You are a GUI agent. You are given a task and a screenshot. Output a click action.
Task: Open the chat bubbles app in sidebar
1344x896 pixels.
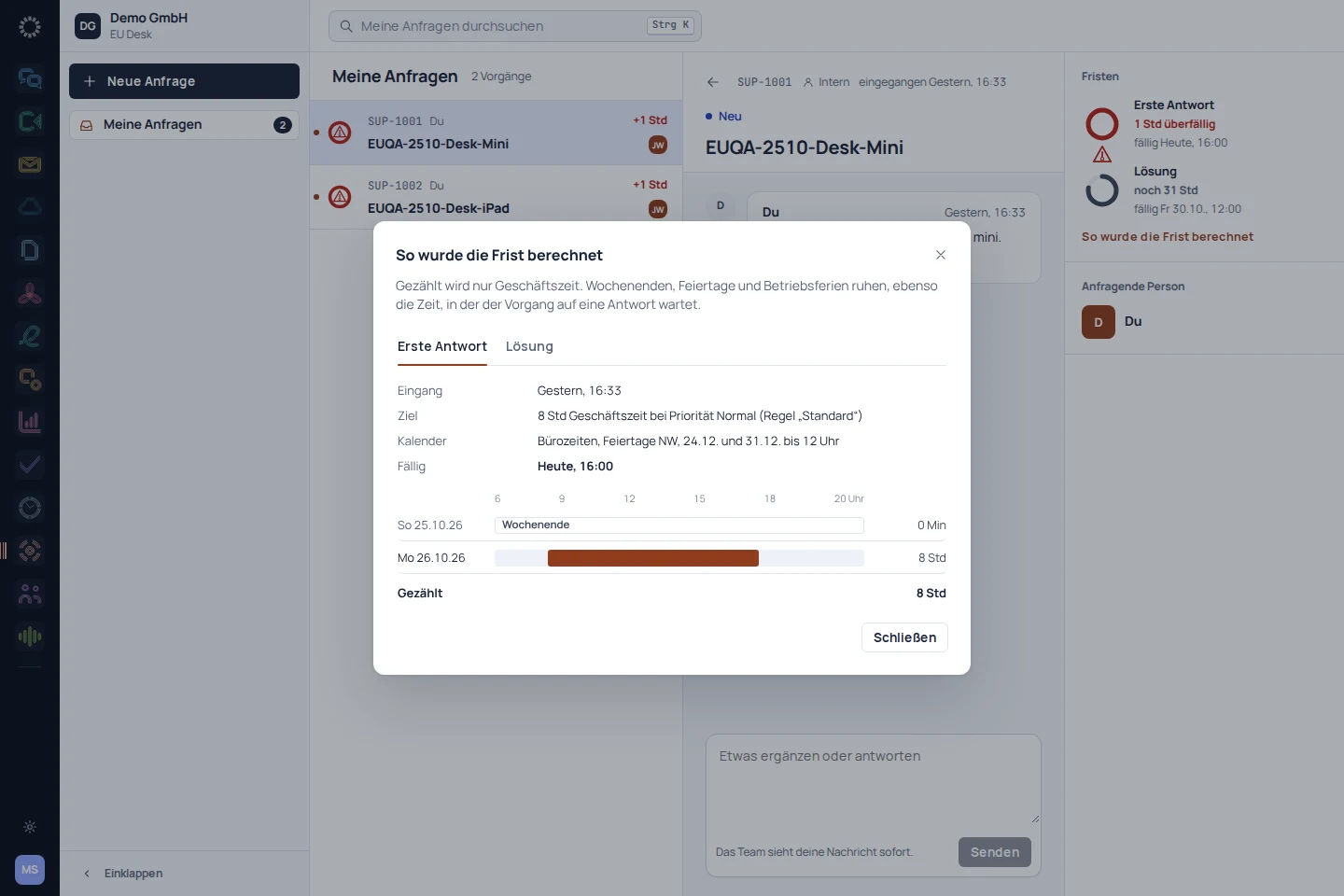30,78
